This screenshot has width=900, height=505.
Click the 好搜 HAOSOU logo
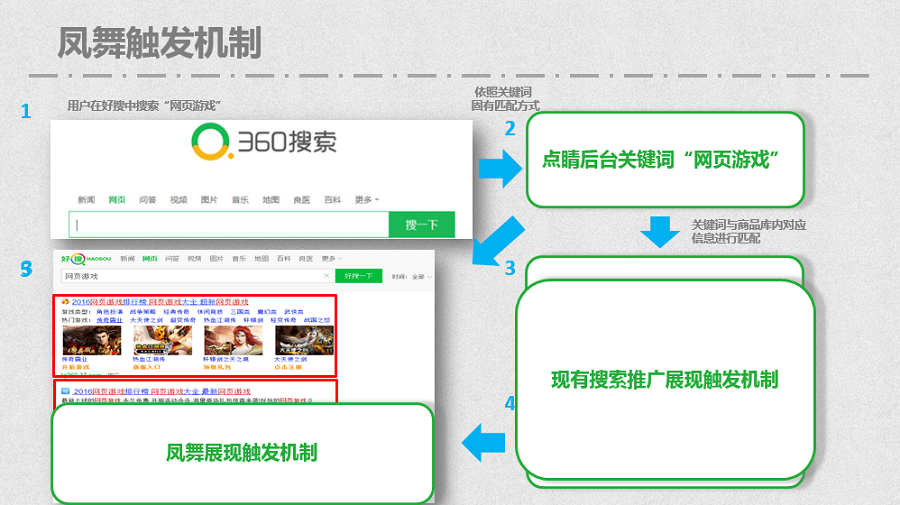pyautogui.click(x=85, y=258)
